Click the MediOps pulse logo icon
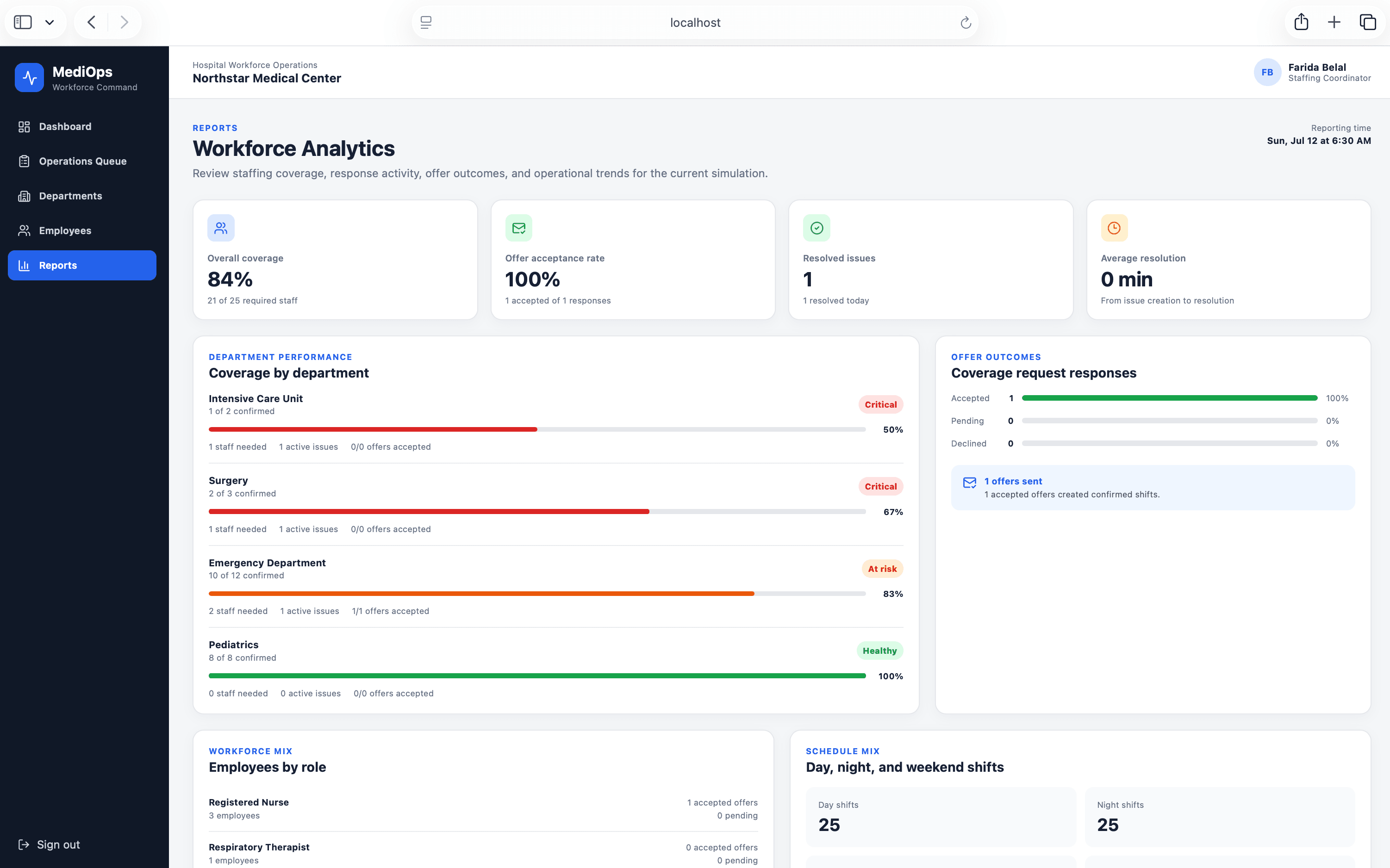The height and width of the screenshot is (868, 1390). pyautogui.click(x=29, y=78)
